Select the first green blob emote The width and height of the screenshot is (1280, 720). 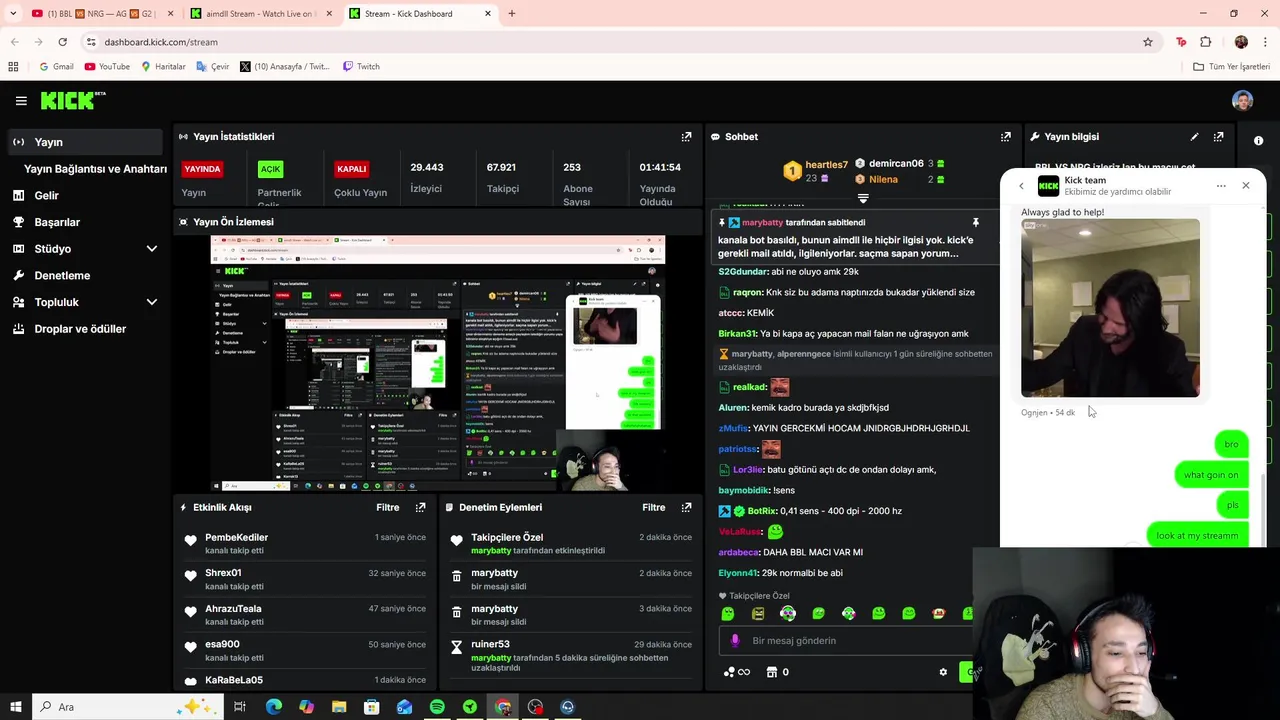[x=728, y=613]
